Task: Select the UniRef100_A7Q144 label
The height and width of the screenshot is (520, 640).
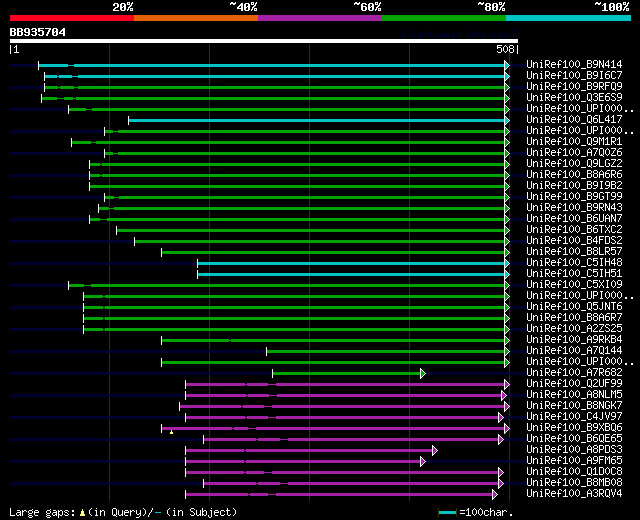Action: pos(574,351)
